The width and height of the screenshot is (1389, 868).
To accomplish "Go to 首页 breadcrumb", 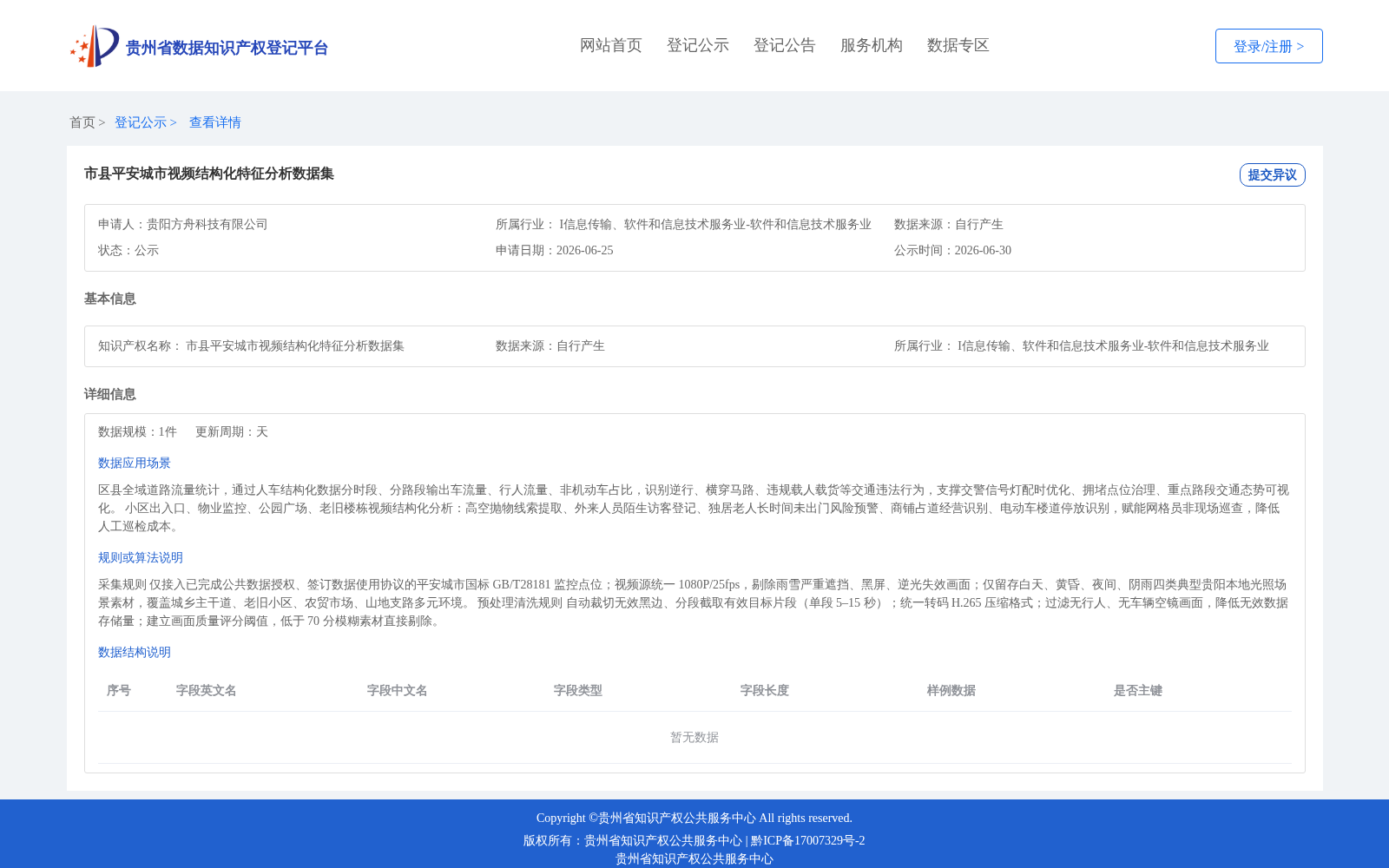I will 82,122.
